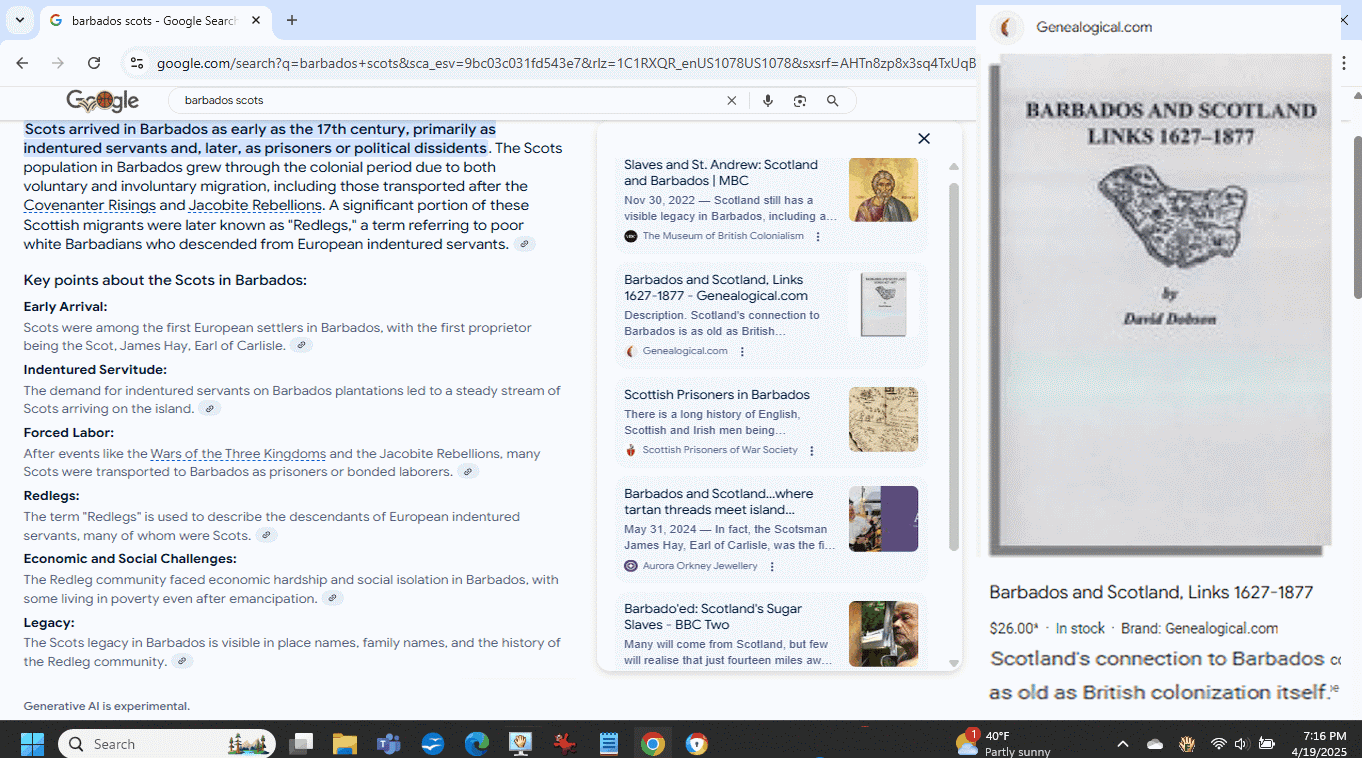
Task: Follow the Wars of the Three Kingdoms link
Action: 238,454
